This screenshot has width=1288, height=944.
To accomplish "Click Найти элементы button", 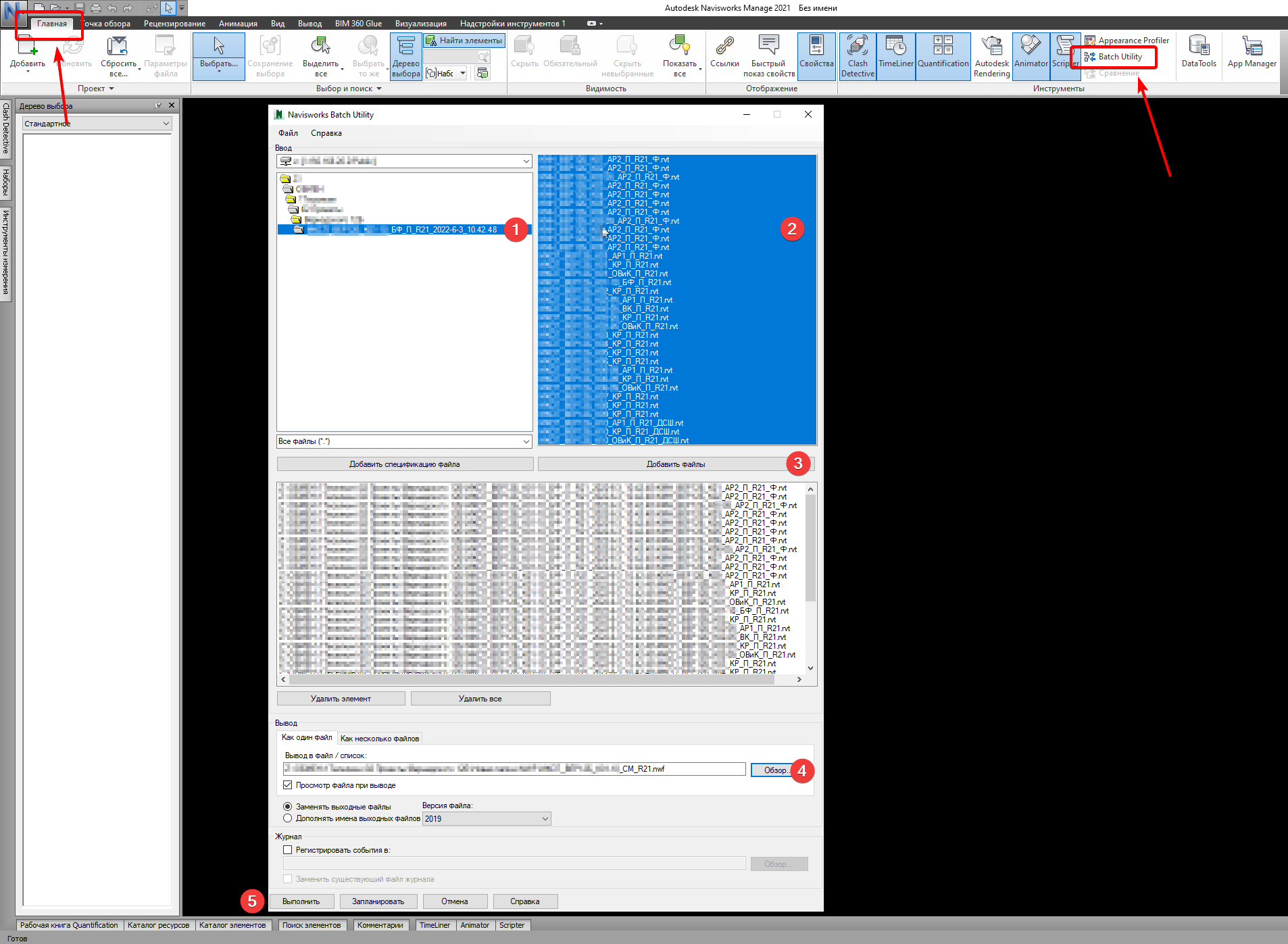I will [464, 41].
